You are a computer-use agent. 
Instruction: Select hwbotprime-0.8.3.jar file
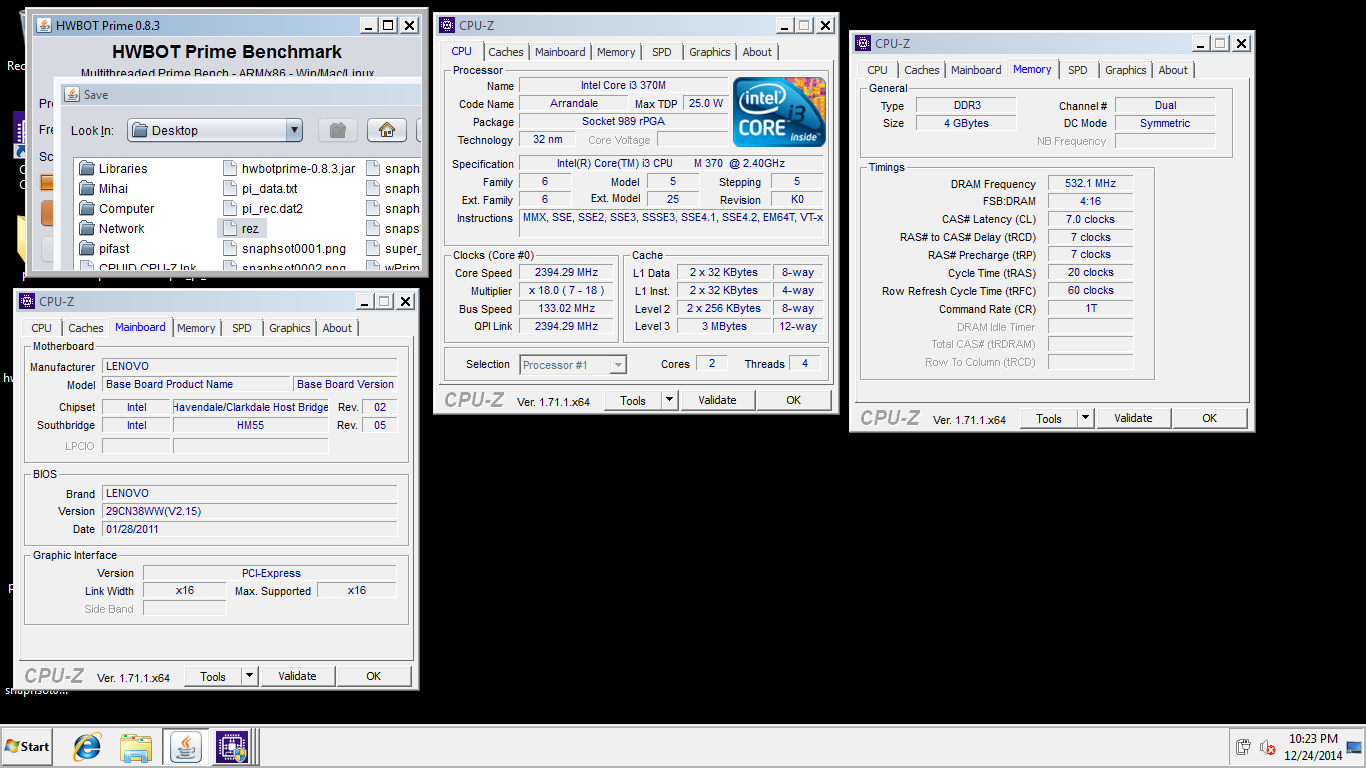point(288,169)
